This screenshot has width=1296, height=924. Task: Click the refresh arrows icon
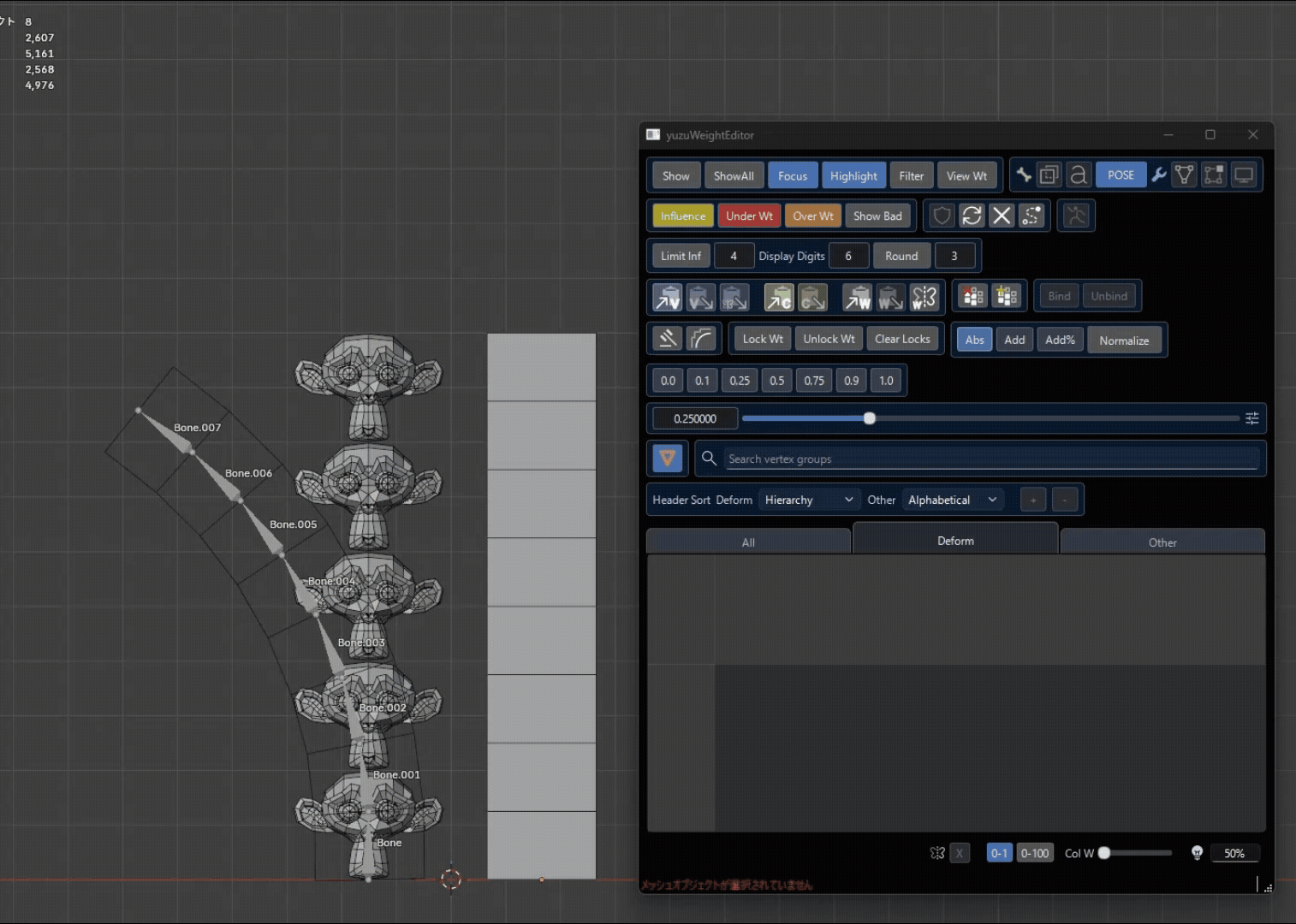point(972,216)
